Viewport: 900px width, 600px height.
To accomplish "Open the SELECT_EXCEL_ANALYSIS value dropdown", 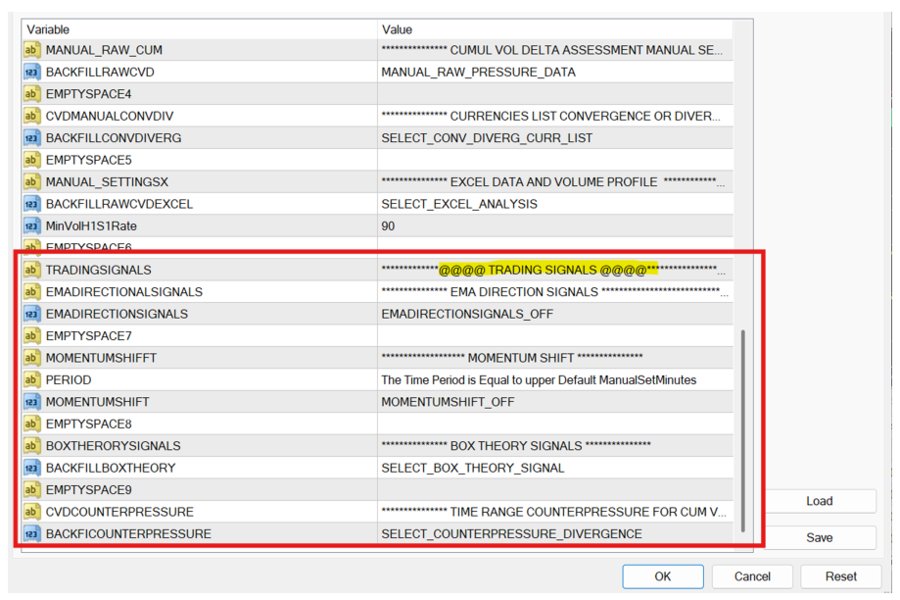I will [x=555, y=204].
